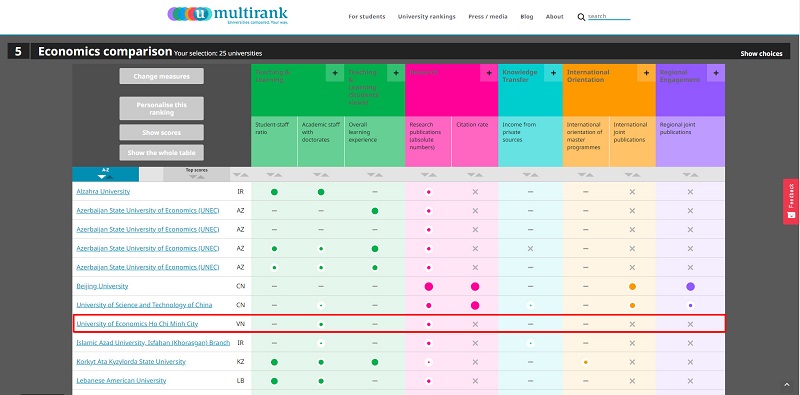
Task: Sort by Income from private sources arrows
Action: point(530,175)
